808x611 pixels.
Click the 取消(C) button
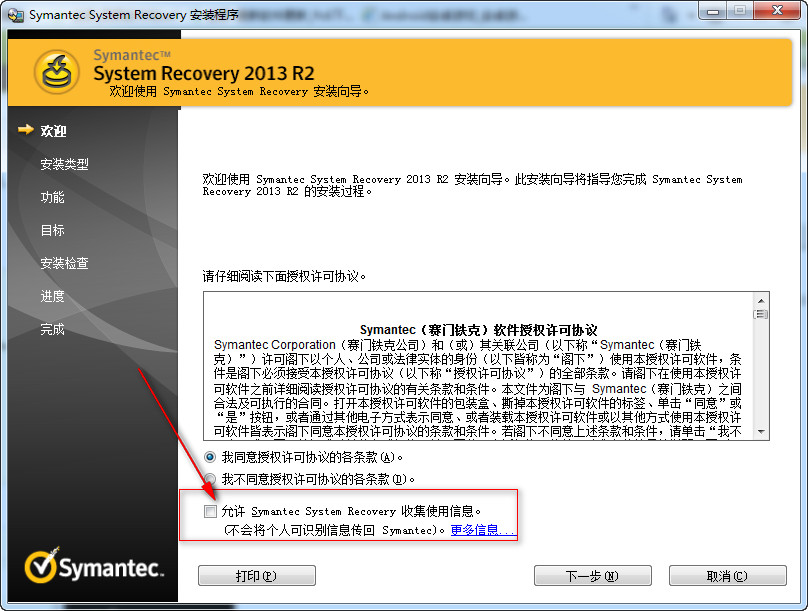click(728, 575)
